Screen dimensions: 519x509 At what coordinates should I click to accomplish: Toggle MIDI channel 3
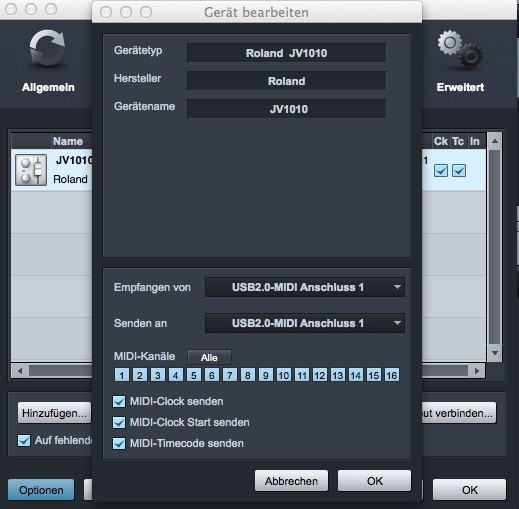click(x=158, y=375)
